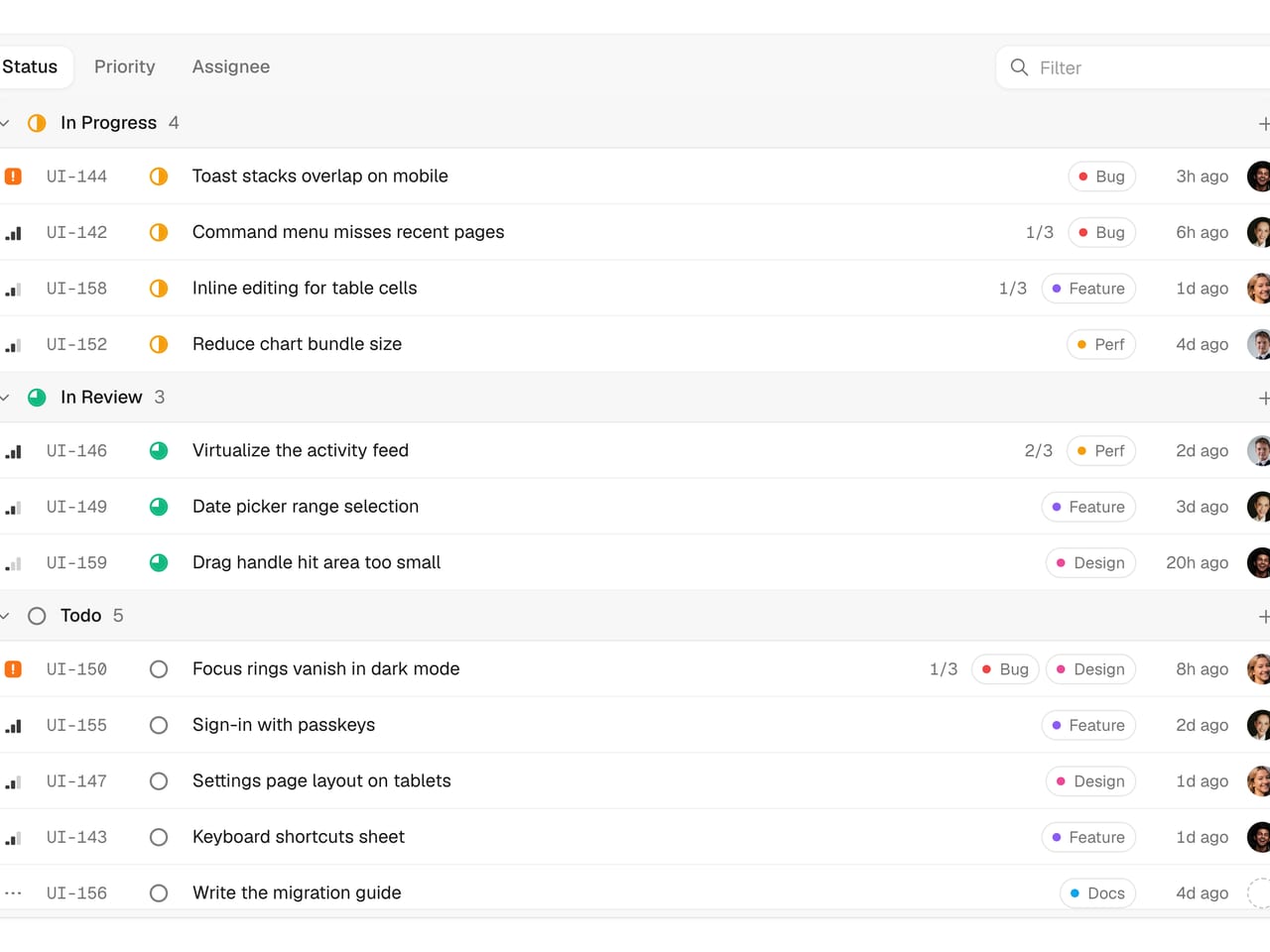1270x952 pixels.
Task: Click the Perf label on UI-152
Action: tap(1101, 344)
